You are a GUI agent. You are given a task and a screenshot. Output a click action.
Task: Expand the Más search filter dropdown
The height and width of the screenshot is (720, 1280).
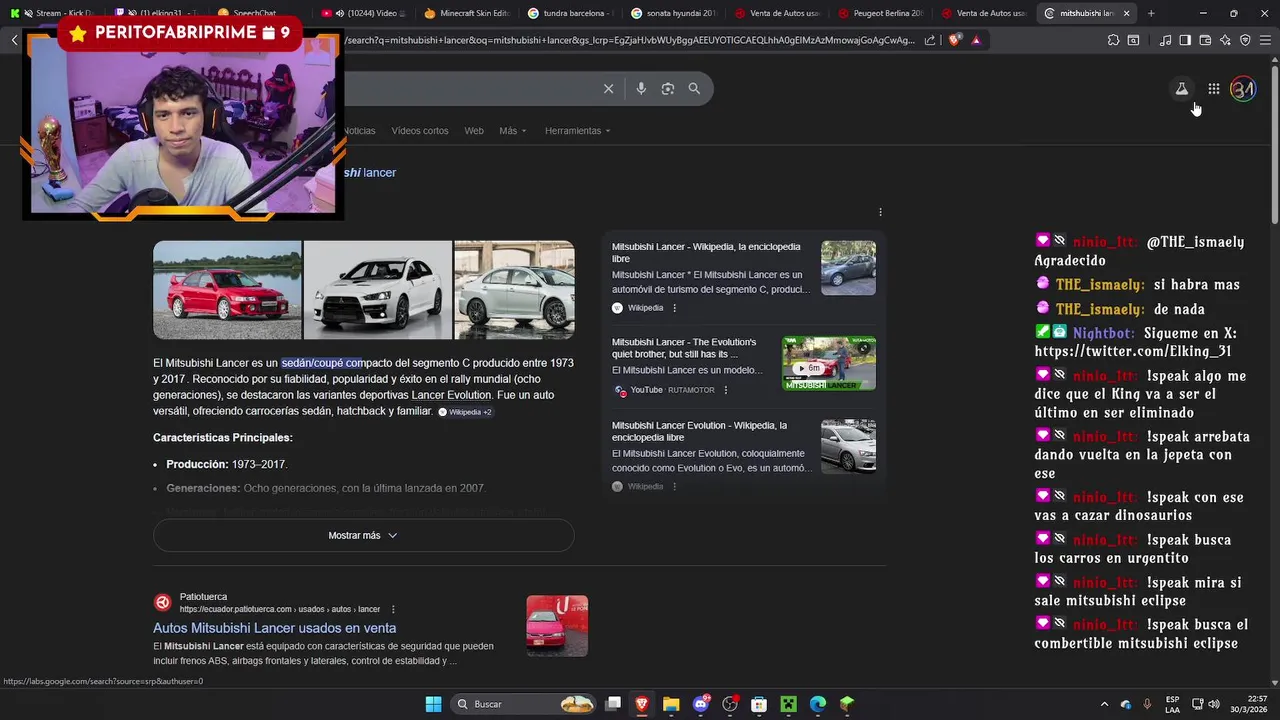click(x=512, y=131)
